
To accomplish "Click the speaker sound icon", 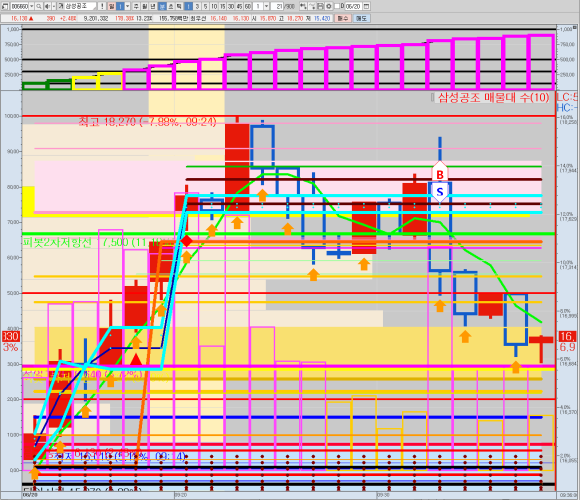I will coord(47,6).
